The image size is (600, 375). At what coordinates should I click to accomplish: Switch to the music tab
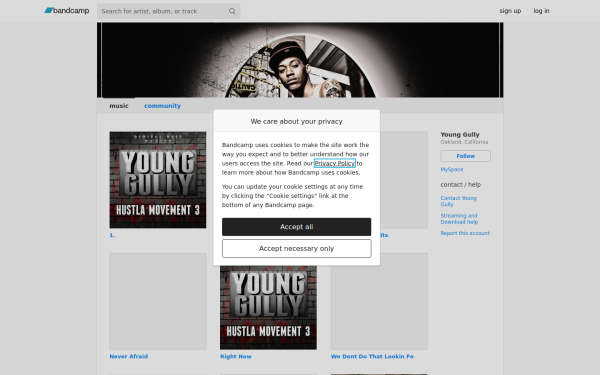coord(119,106)
